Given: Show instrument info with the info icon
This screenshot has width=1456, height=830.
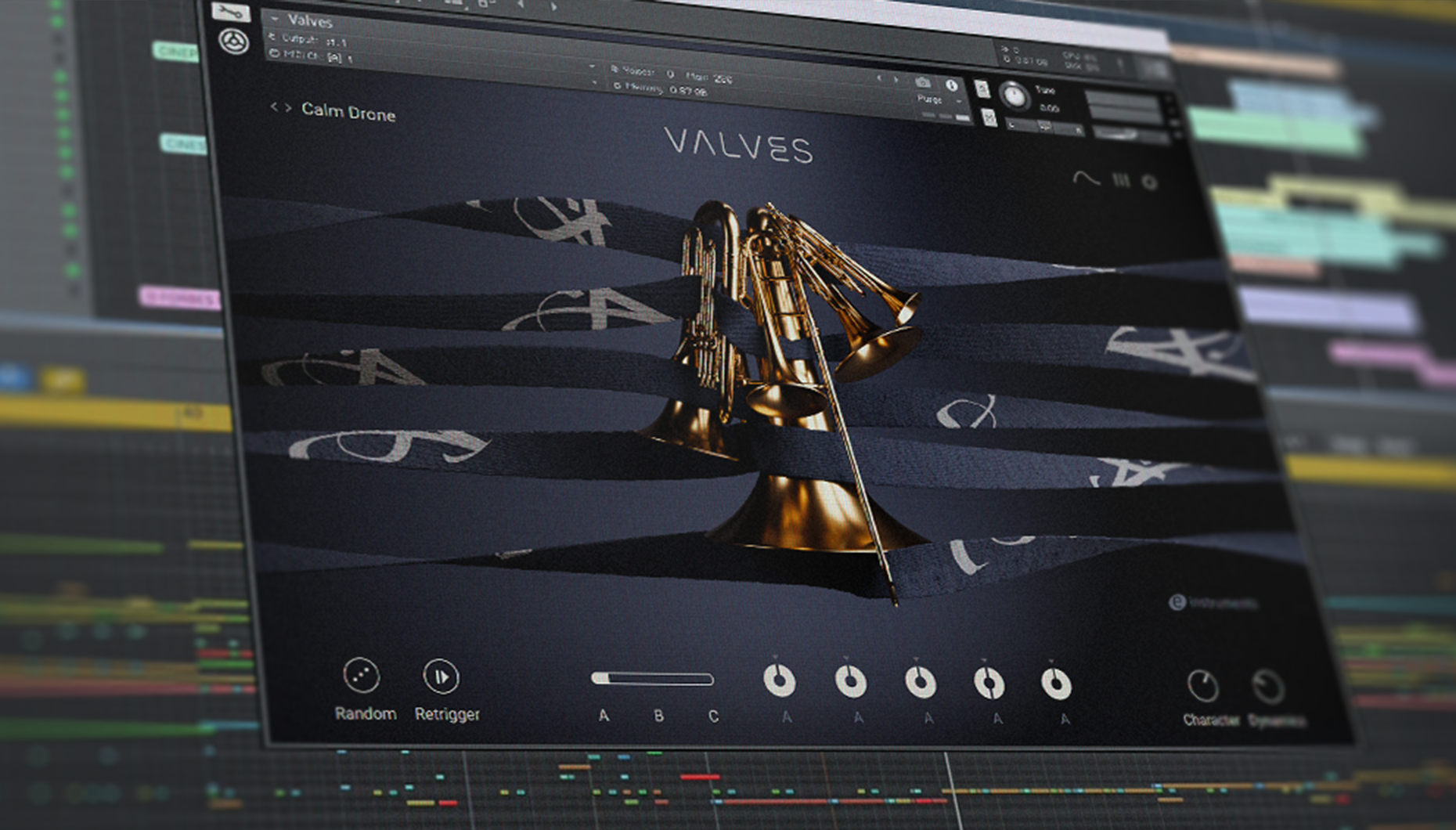Looking at the screenshot, I should (952, 85).
